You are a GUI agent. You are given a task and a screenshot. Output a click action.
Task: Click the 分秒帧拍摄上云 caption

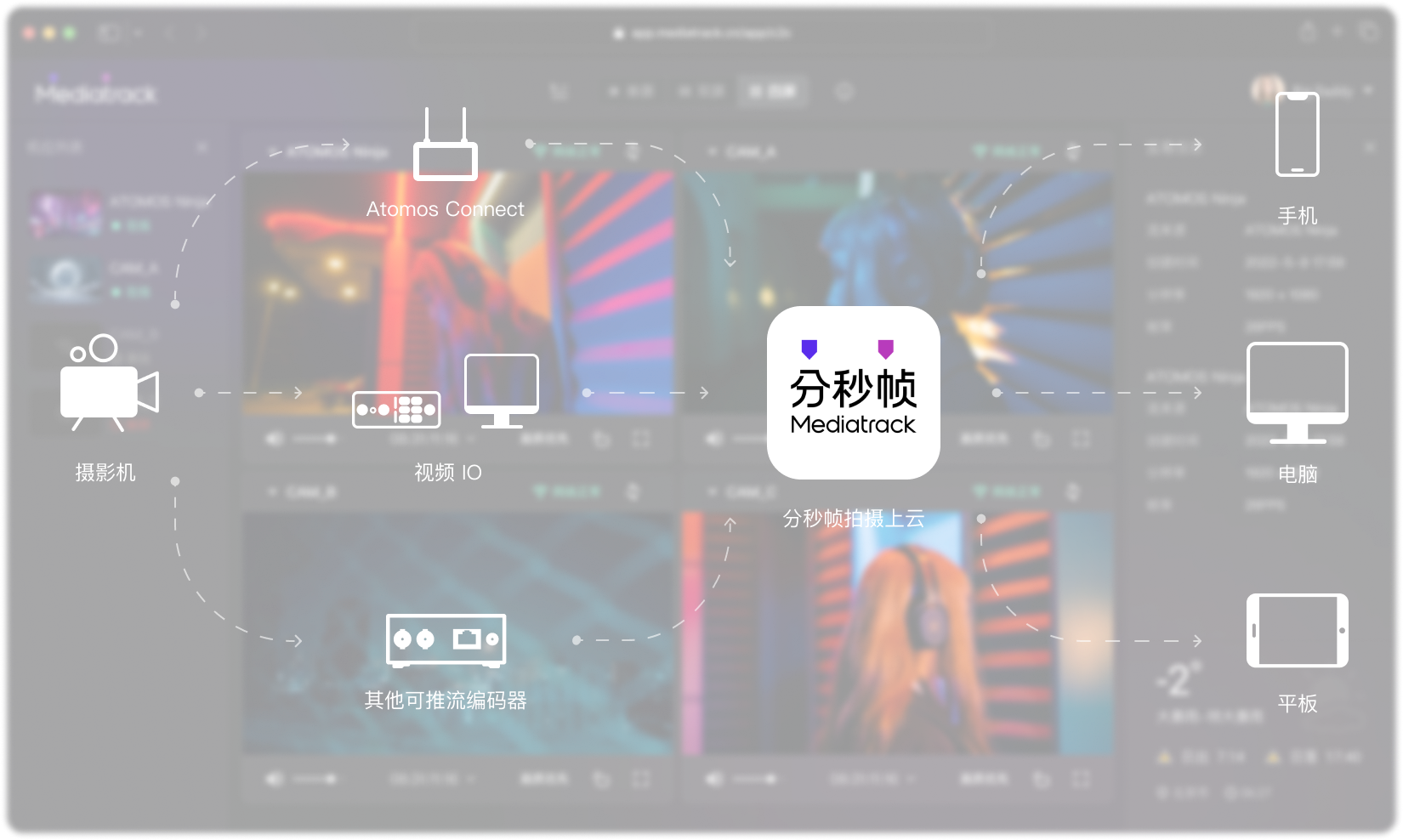(x=854, y=519)
